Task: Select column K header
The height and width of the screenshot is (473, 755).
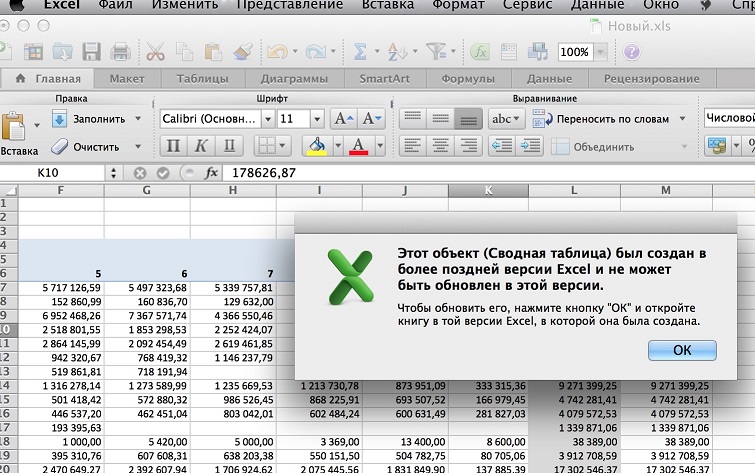Action: click(x=488, y=191)
